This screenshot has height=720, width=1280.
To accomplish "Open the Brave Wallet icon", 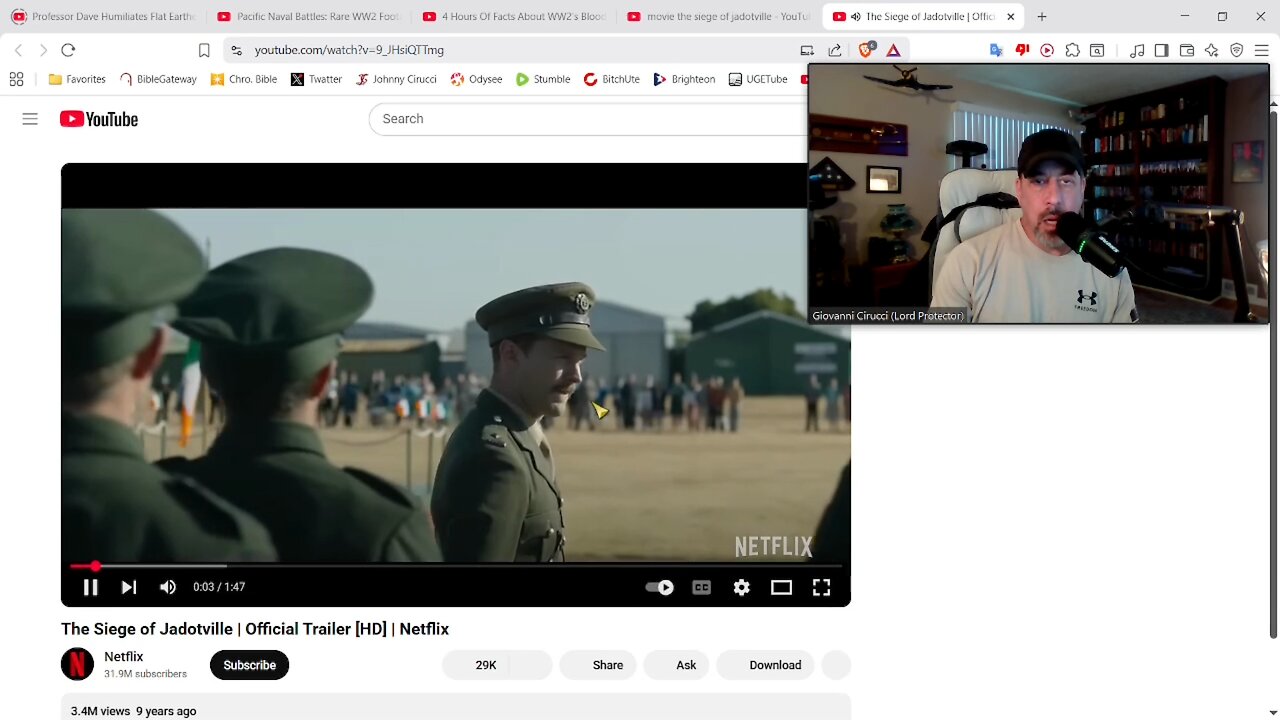I will [x=1187, y=50].
